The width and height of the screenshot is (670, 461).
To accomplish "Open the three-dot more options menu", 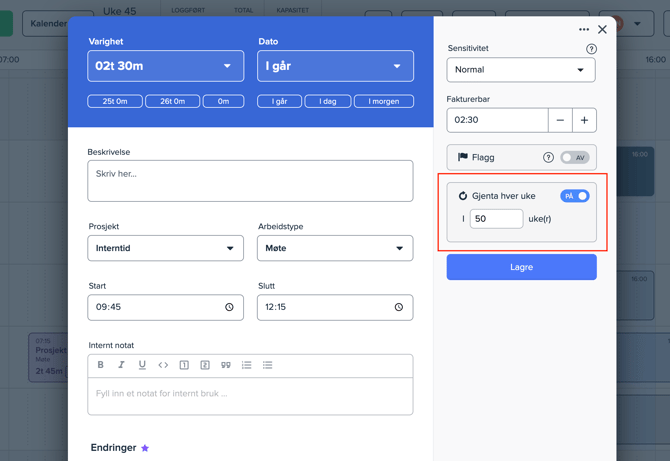I will pyautogui.click(x=584, y=30).
